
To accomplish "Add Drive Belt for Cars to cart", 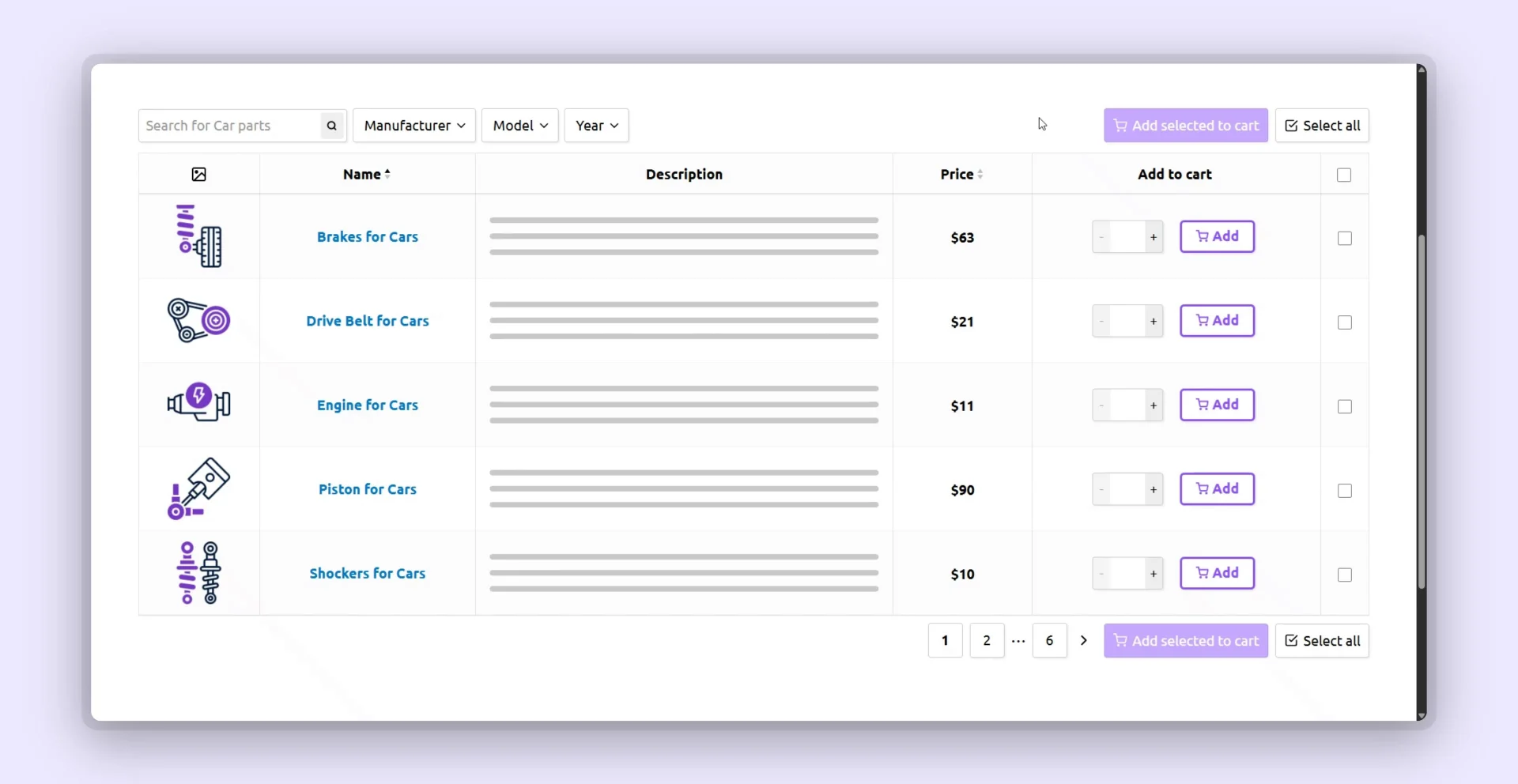I will 1218,321.
